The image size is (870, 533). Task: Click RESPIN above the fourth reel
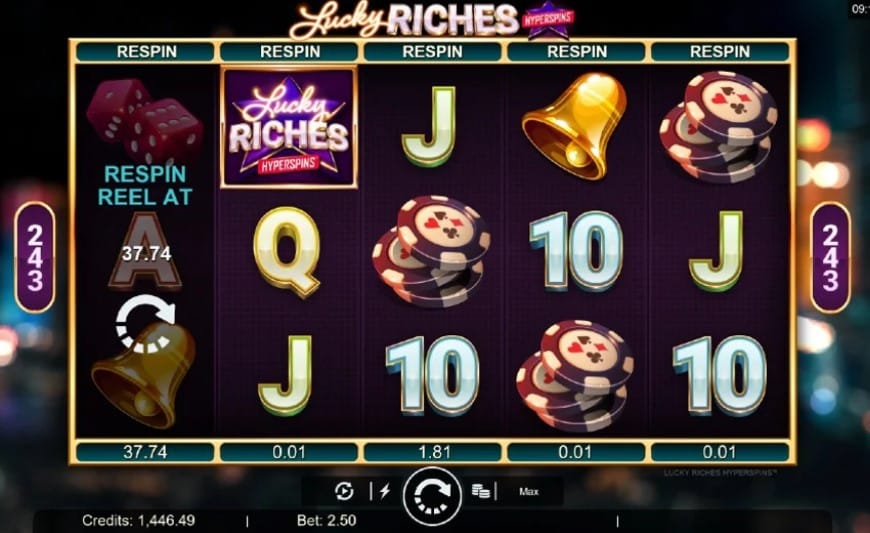tap(576, 52)
